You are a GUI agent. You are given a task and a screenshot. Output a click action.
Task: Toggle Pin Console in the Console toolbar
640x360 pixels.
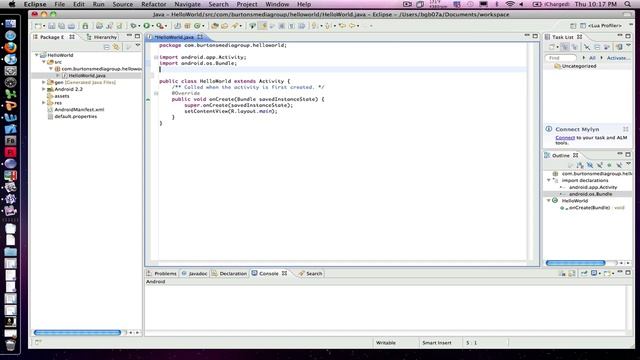[x=584, y=273]
